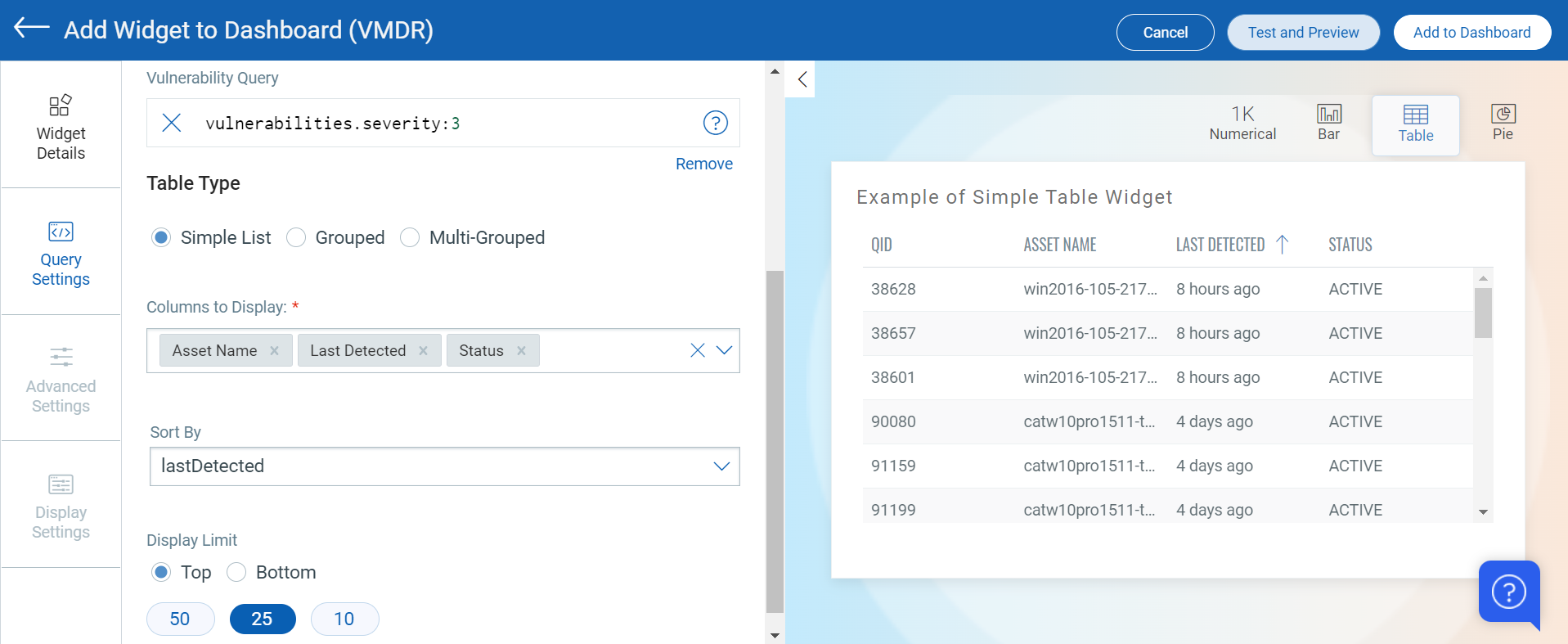Clear the vulnerability query with X icon
Image resolution: width=1568 pixels, height=644 pixels.
pos(171,123)
